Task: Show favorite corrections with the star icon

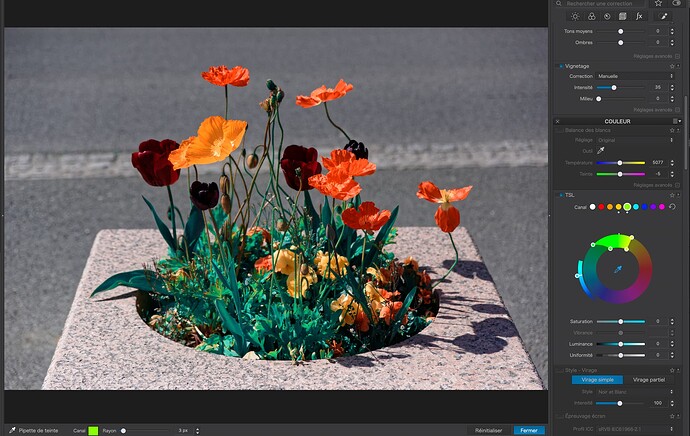Action: coord(658,3)
